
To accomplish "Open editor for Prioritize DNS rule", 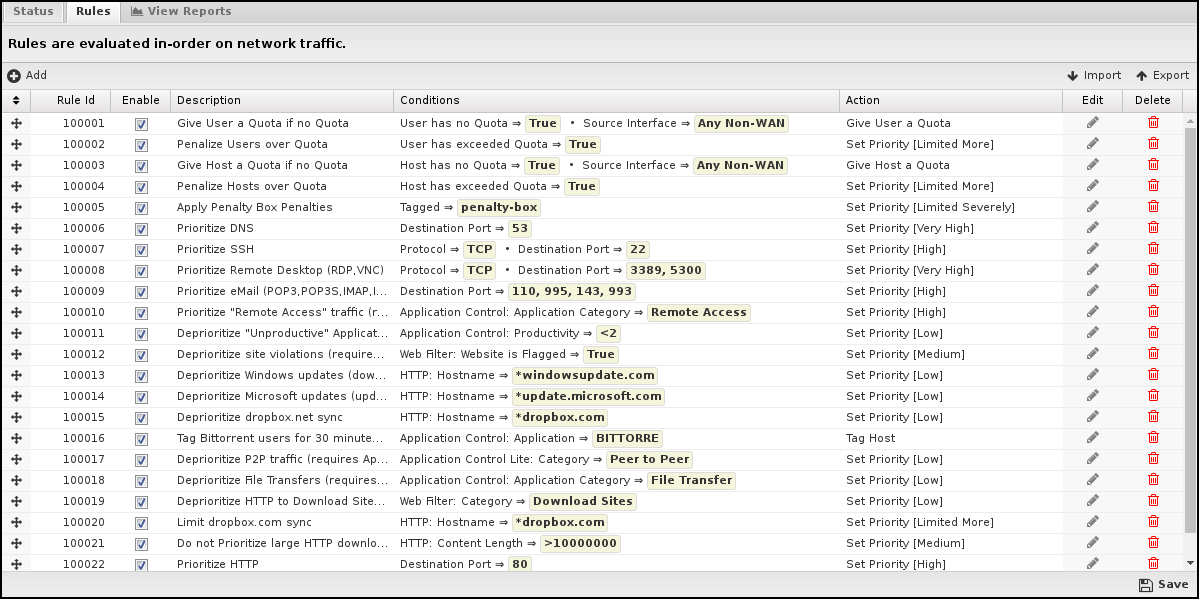I will coord(1093,227).
